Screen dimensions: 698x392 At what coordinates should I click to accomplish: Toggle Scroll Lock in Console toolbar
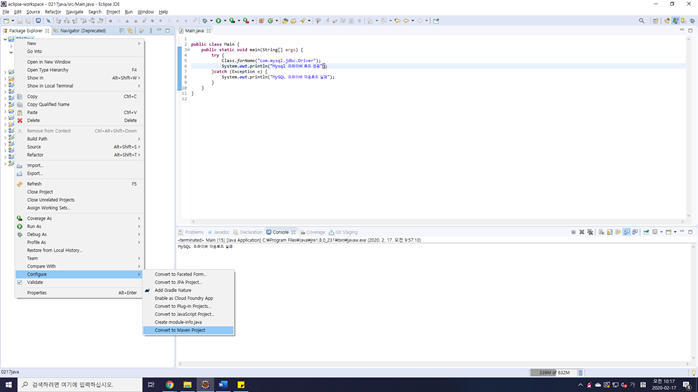click(610, 232)
